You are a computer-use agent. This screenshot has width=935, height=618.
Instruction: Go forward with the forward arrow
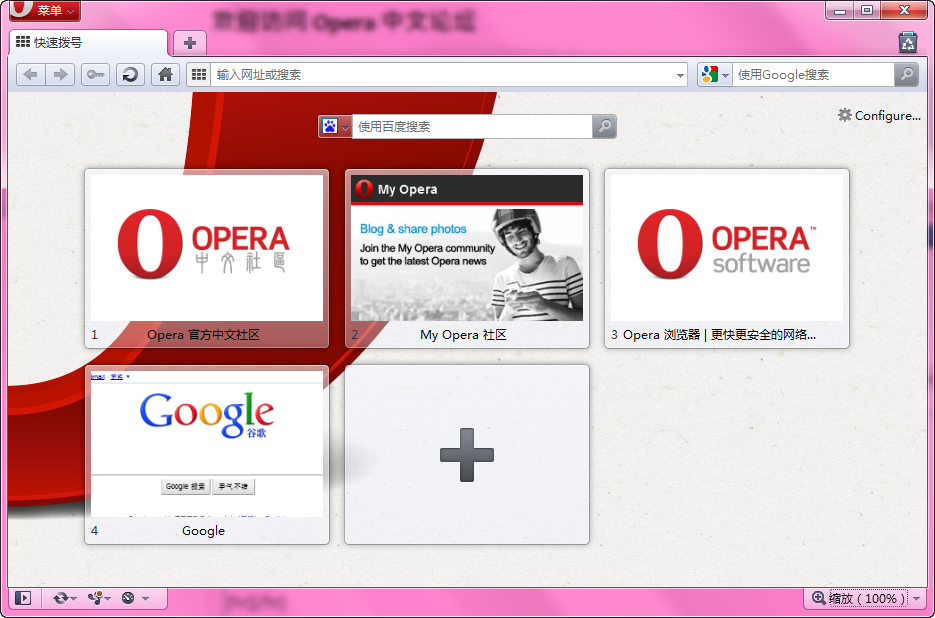tap(60, 75)
